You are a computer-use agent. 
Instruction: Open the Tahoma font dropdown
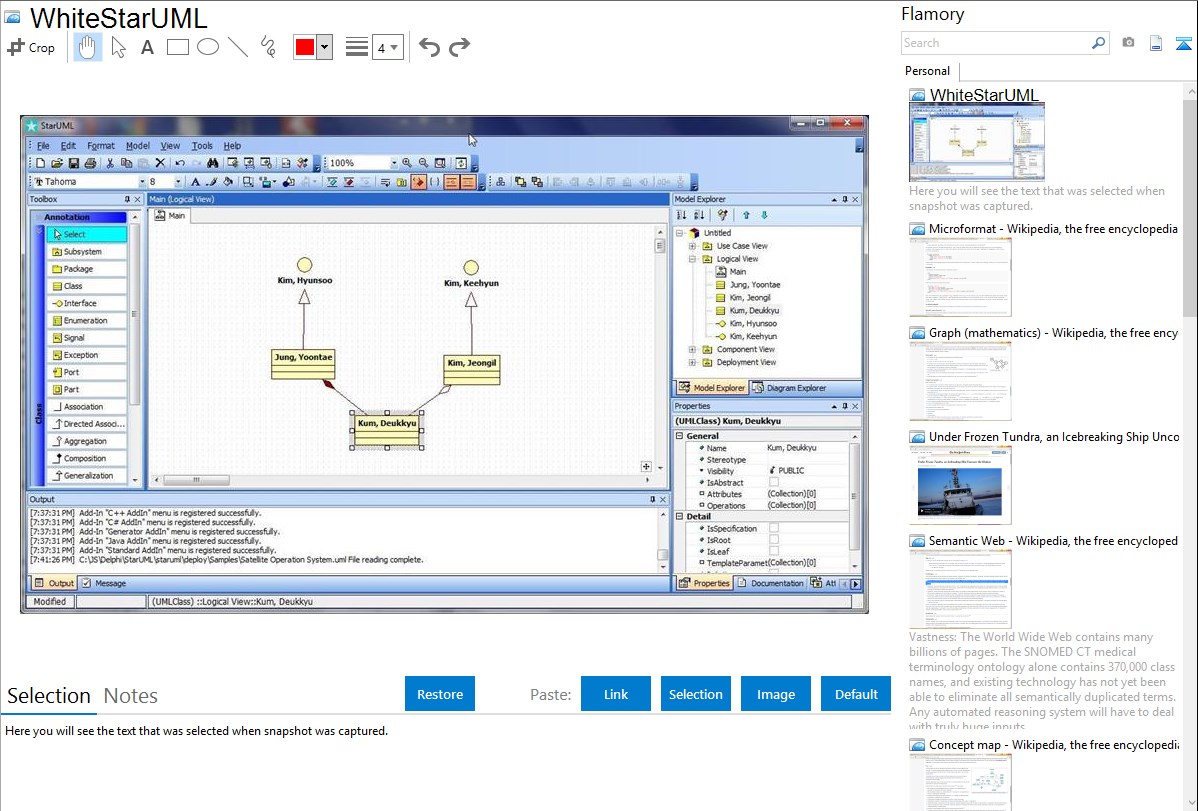(142, 182)
